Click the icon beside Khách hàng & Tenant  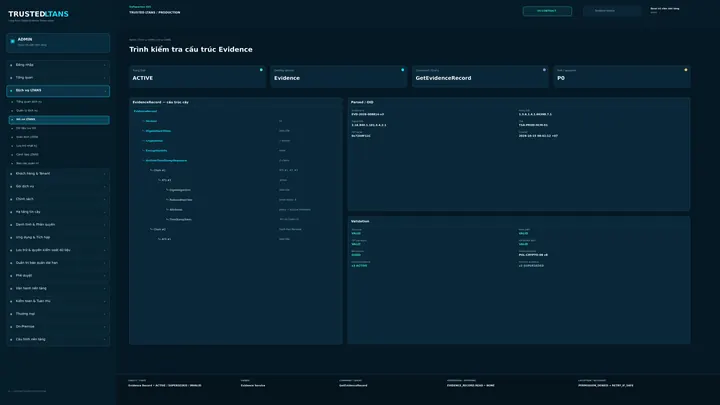[11, 174]
